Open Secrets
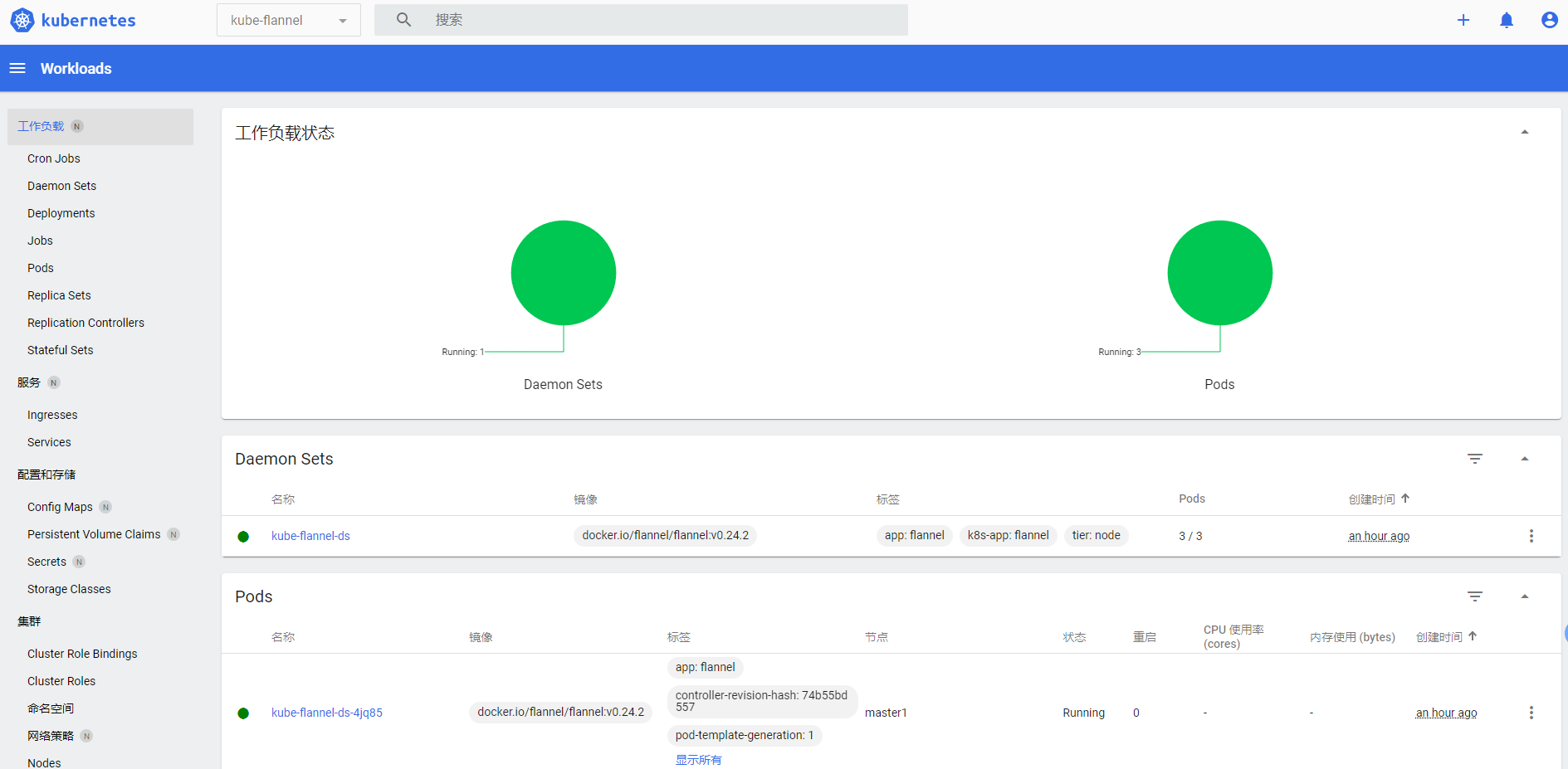Screen dimensions: 1568x769 [46, 562]
